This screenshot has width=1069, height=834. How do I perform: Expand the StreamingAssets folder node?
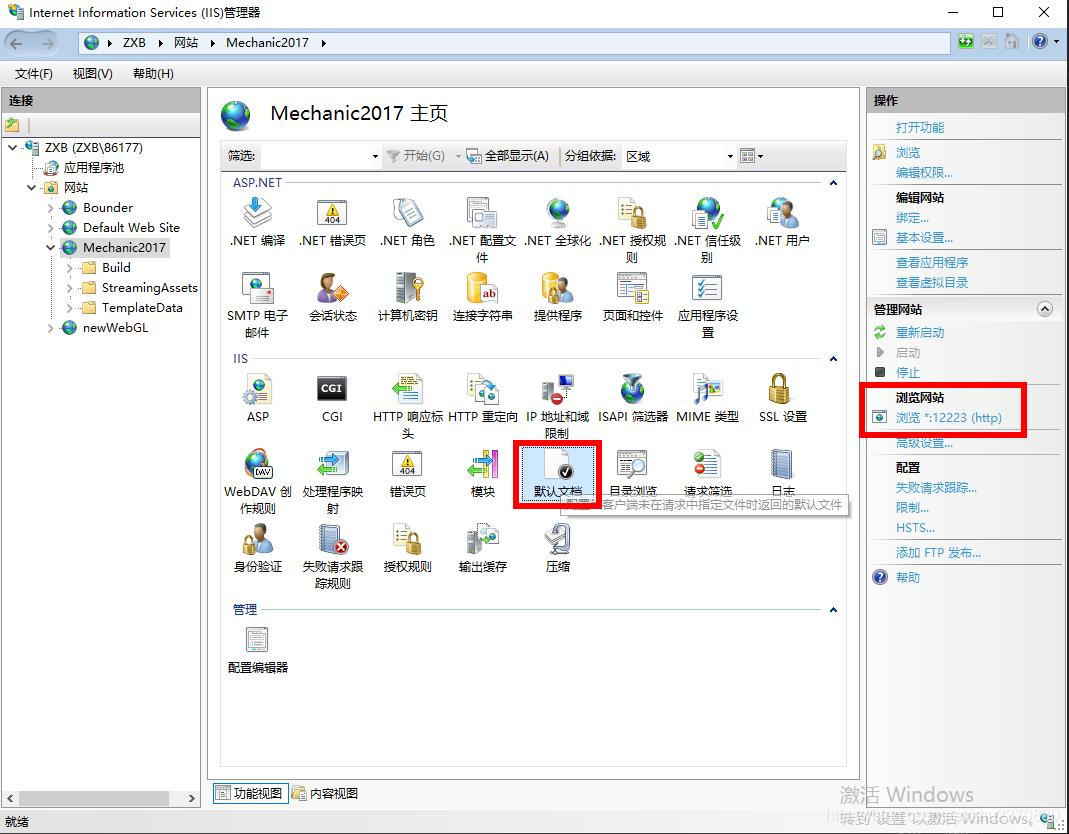pyautogui.click(x=70, y=288)
